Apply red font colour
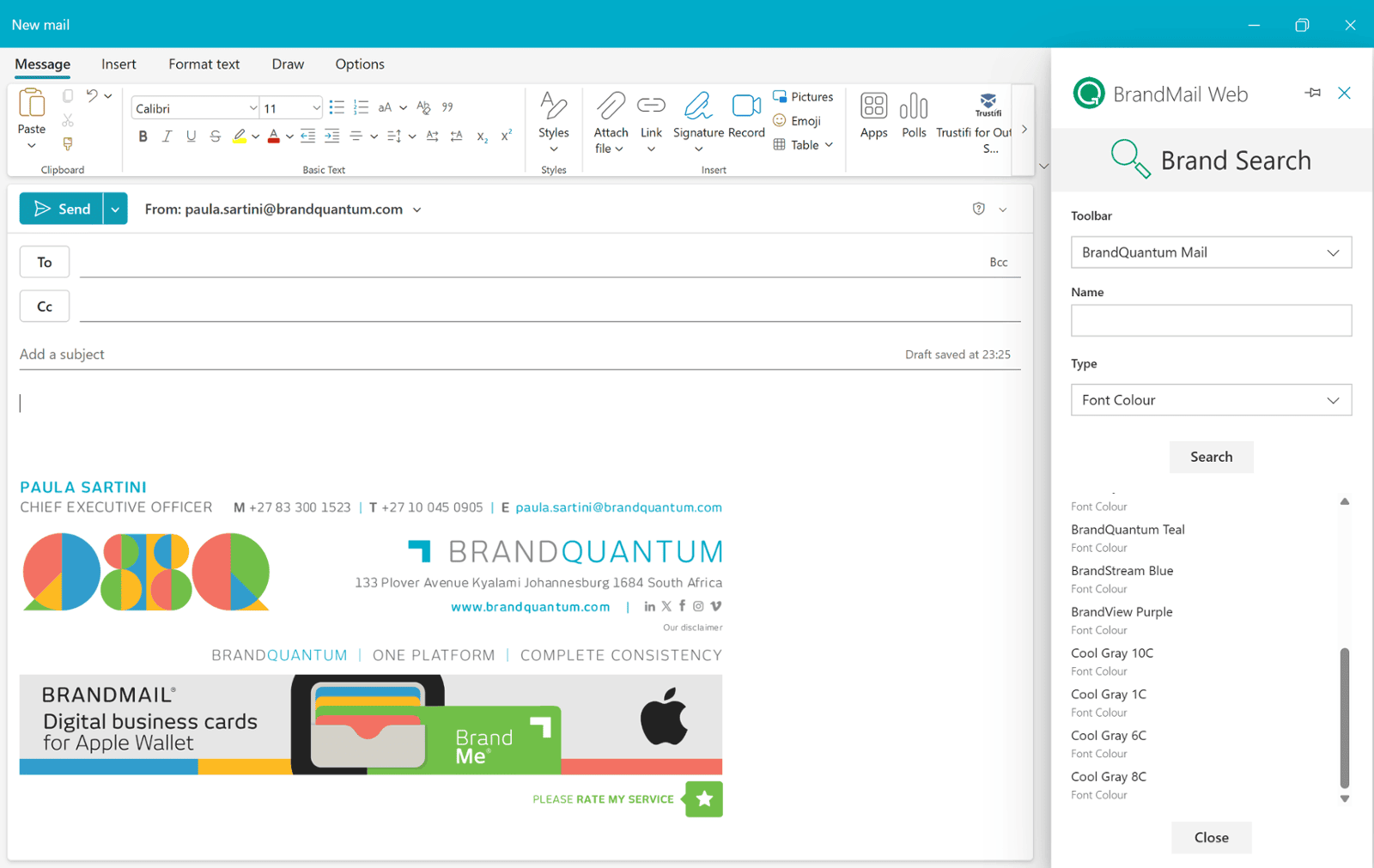This screenshot has height=868, width=1374. (x=273, y=137)
